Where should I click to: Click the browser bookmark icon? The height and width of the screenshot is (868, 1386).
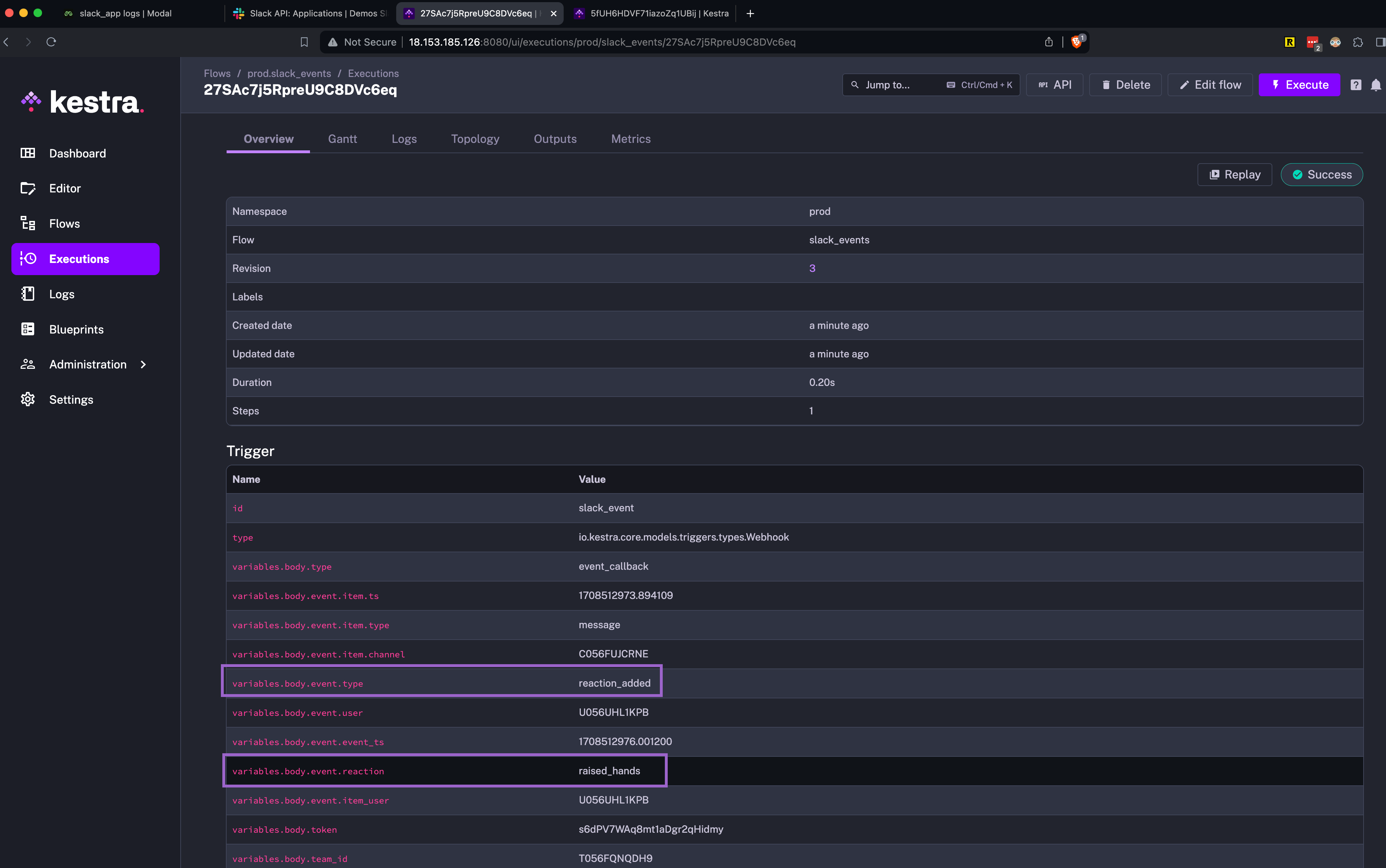click(304, 42)
